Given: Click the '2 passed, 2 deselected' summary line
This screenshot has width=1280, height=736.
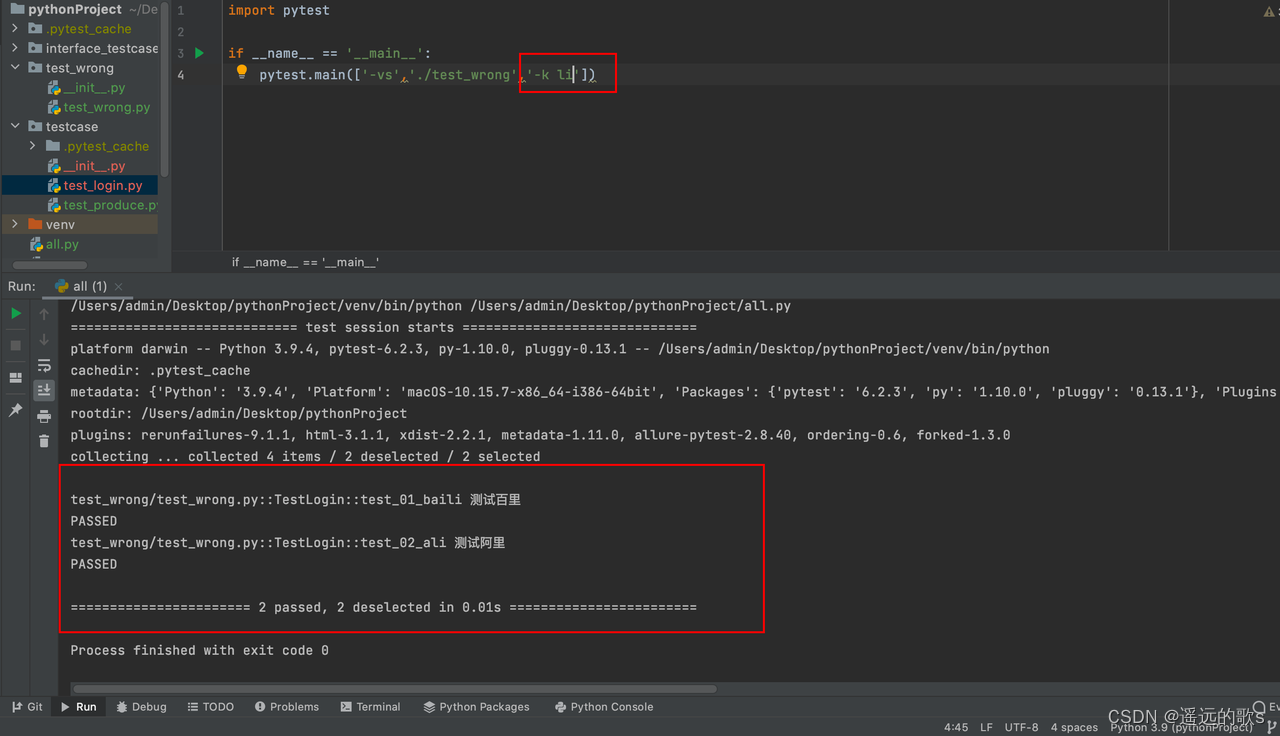Looking at the screenshot, I should pyautogui.click(x=383, y=607).
